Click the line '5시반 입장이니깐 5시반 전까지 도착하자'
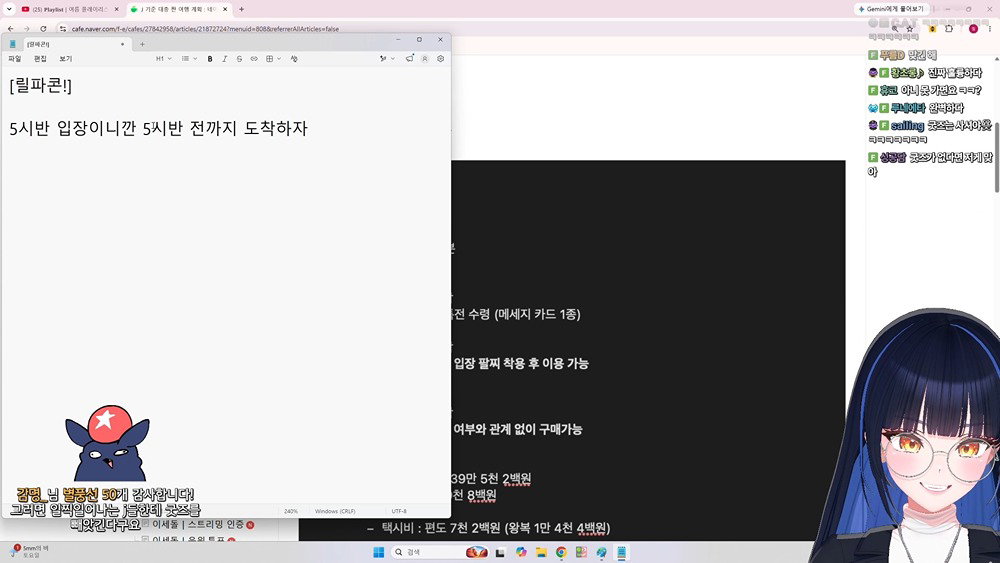The image size is (1000, 563). [x=158, y=128]
